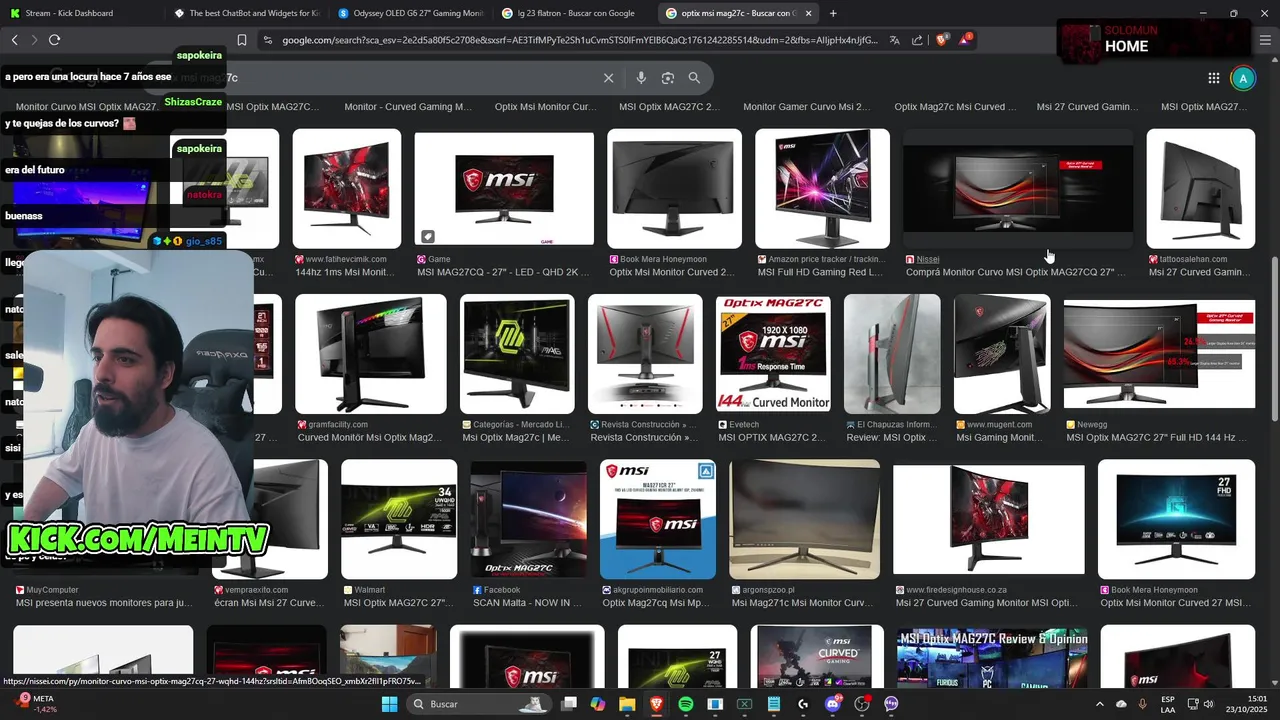Screen dimensions: 1280x720
Task: Open MSI MAG27CQ 27" LED QHD image
Action: pyautogui.click(x=504, y=188)
